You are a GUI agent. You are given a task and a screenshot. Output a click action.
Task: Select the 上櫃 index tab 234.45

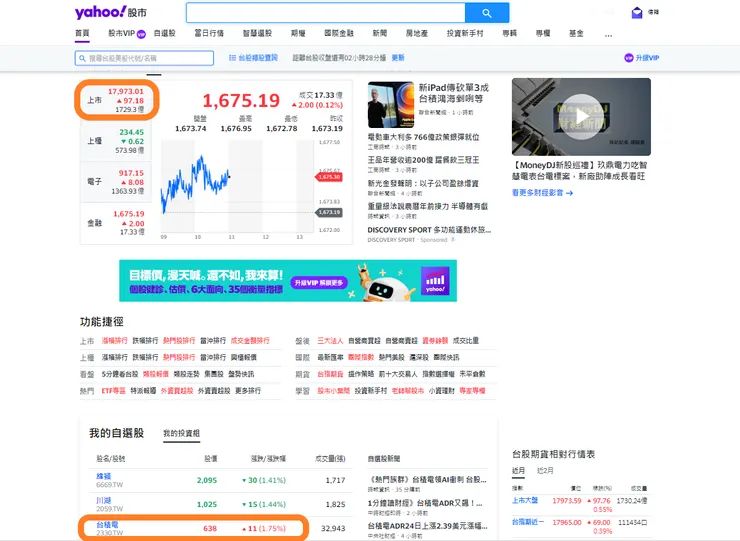(x=117, y=141)
